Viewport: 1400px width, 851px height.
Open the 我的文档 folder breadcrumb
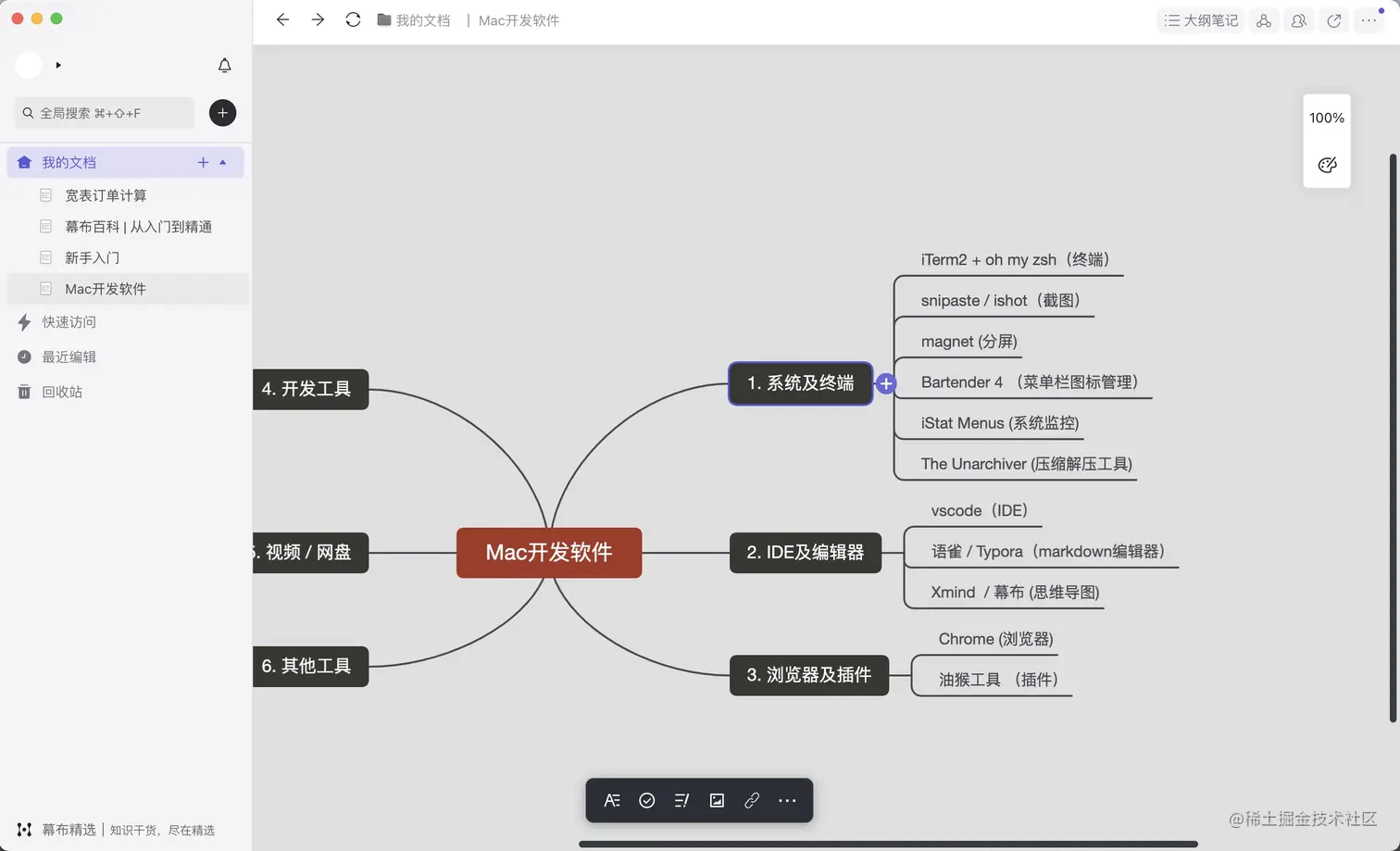point(414,20)
